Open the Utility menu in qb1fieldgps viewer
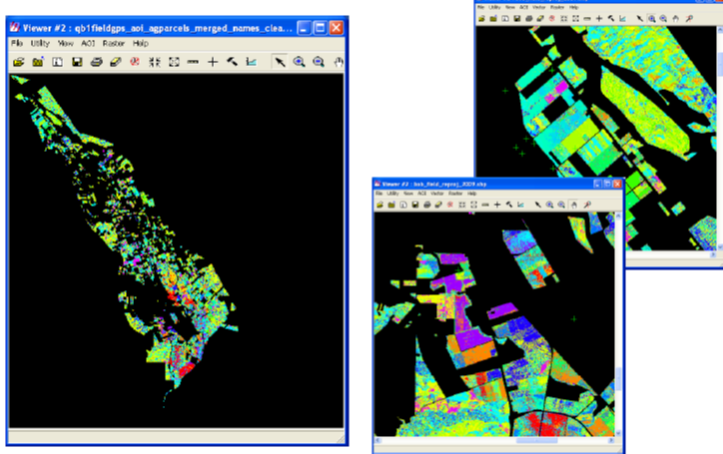The image size is (723, 454). pos(40,44)
